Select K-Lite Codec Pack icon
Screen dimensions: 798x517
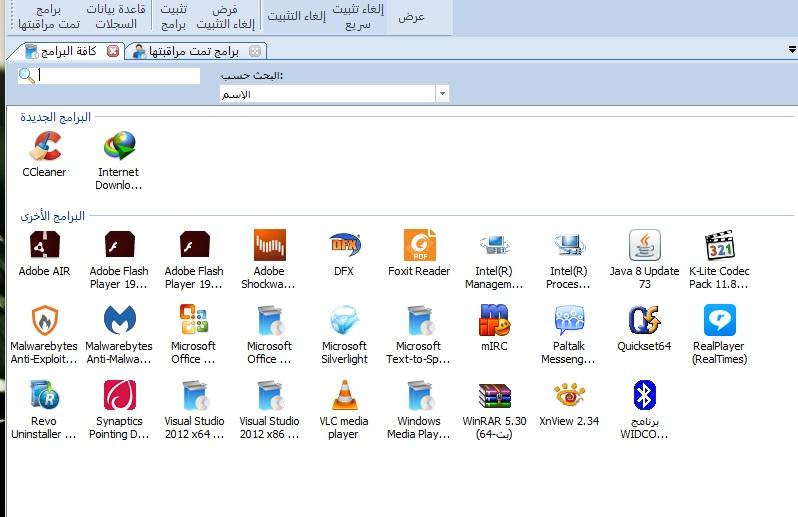click(720, 245)
